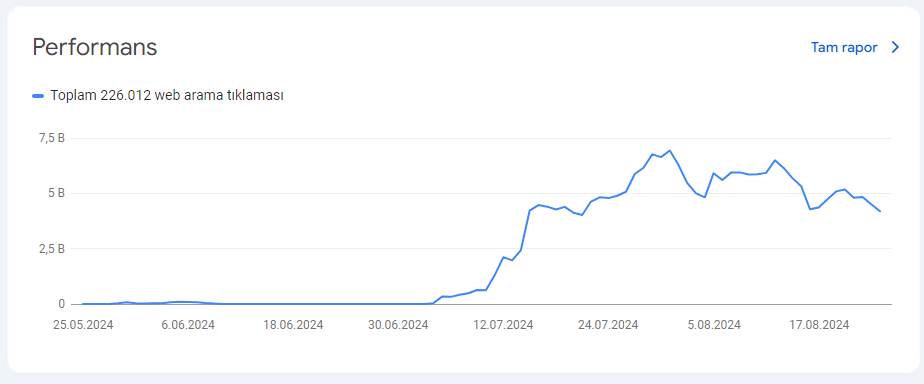The image size is (924, 384).
Task: Click the 12.07.2024 date axis label
Action: (503, 325)
